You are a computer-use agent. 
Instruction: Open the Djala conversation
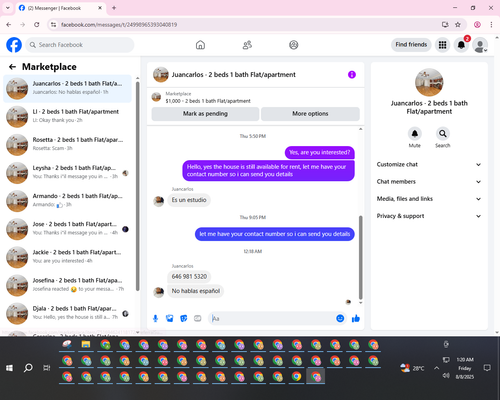[67, 313]
